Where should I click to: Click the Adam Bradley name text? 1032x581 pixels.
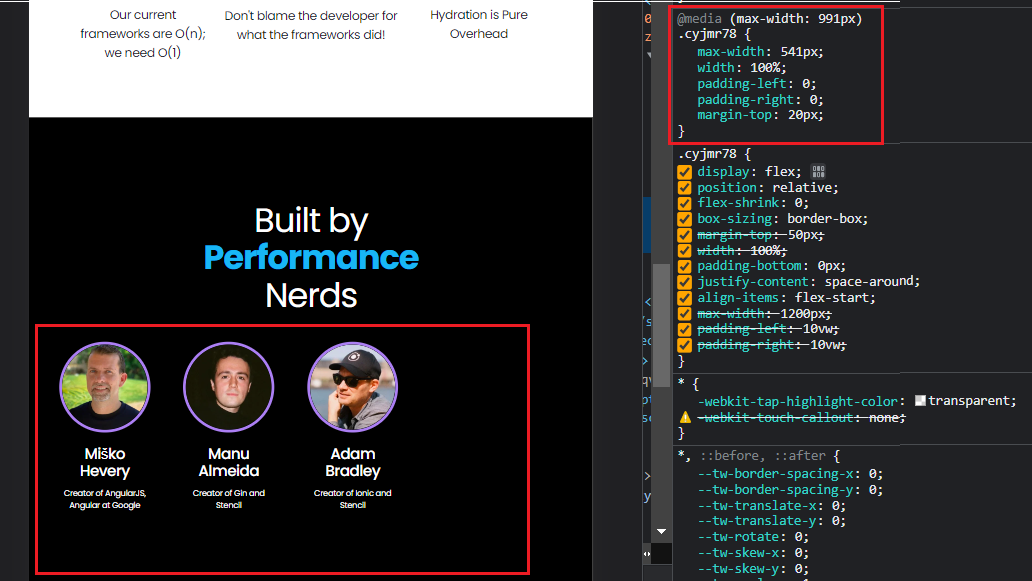click(353, 462)
